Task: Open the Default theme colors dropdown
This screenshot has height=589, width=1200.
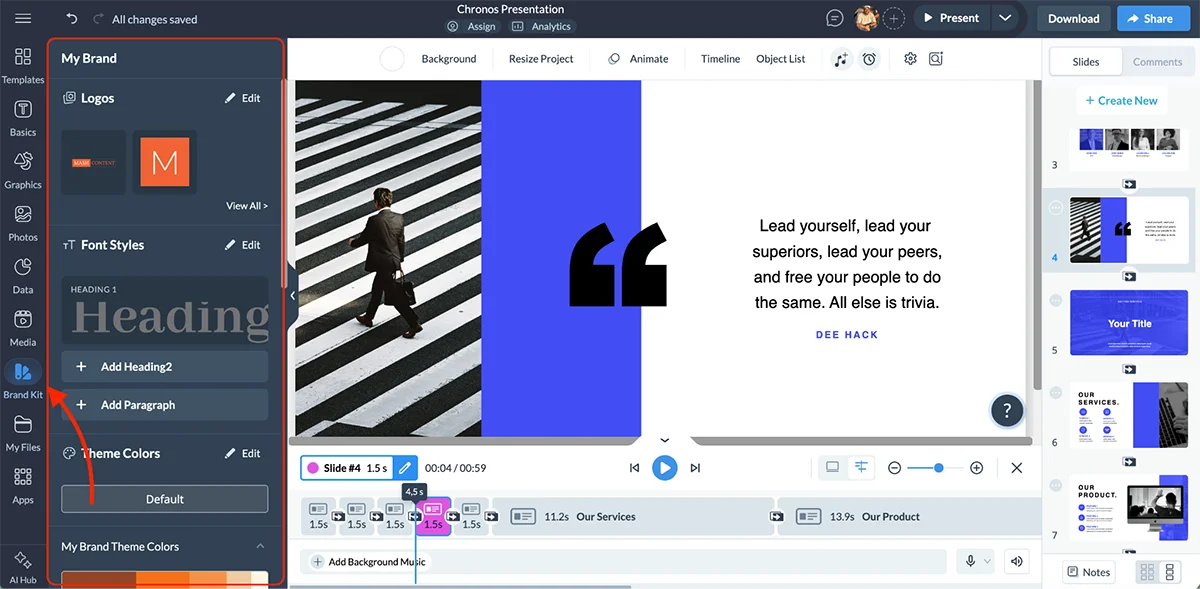Action: click(x=165, y=499)
